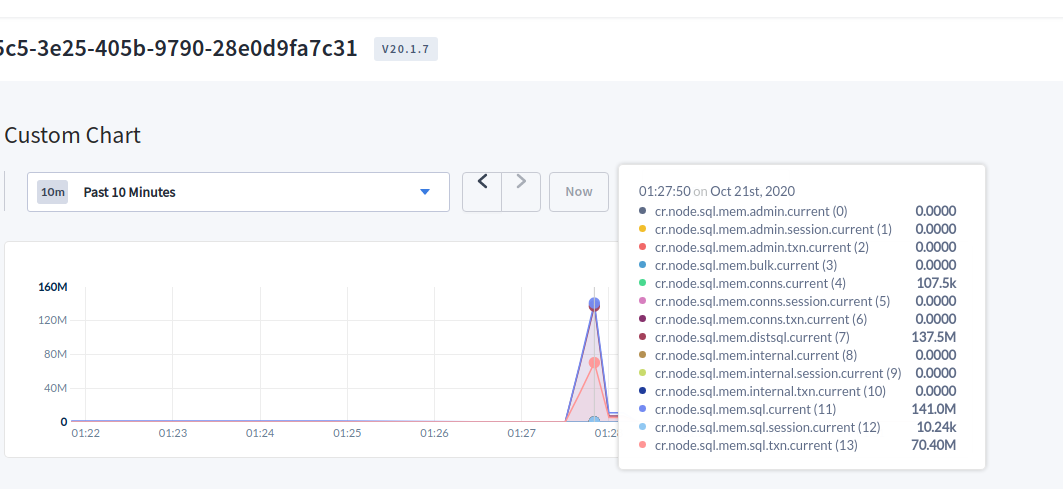
Task: Click cr.node.sql.mem.sql.txn.current (13) legend entry
Action: (756, 445)
